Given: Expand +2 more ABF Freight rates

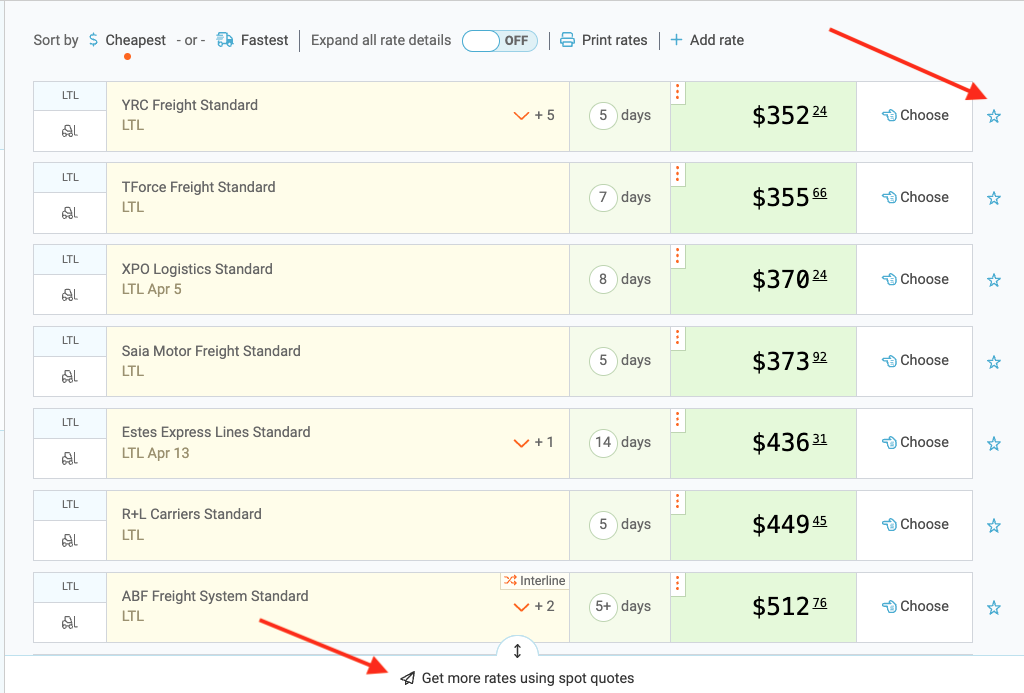Looking at the screenshot, I should click(534, 607).
